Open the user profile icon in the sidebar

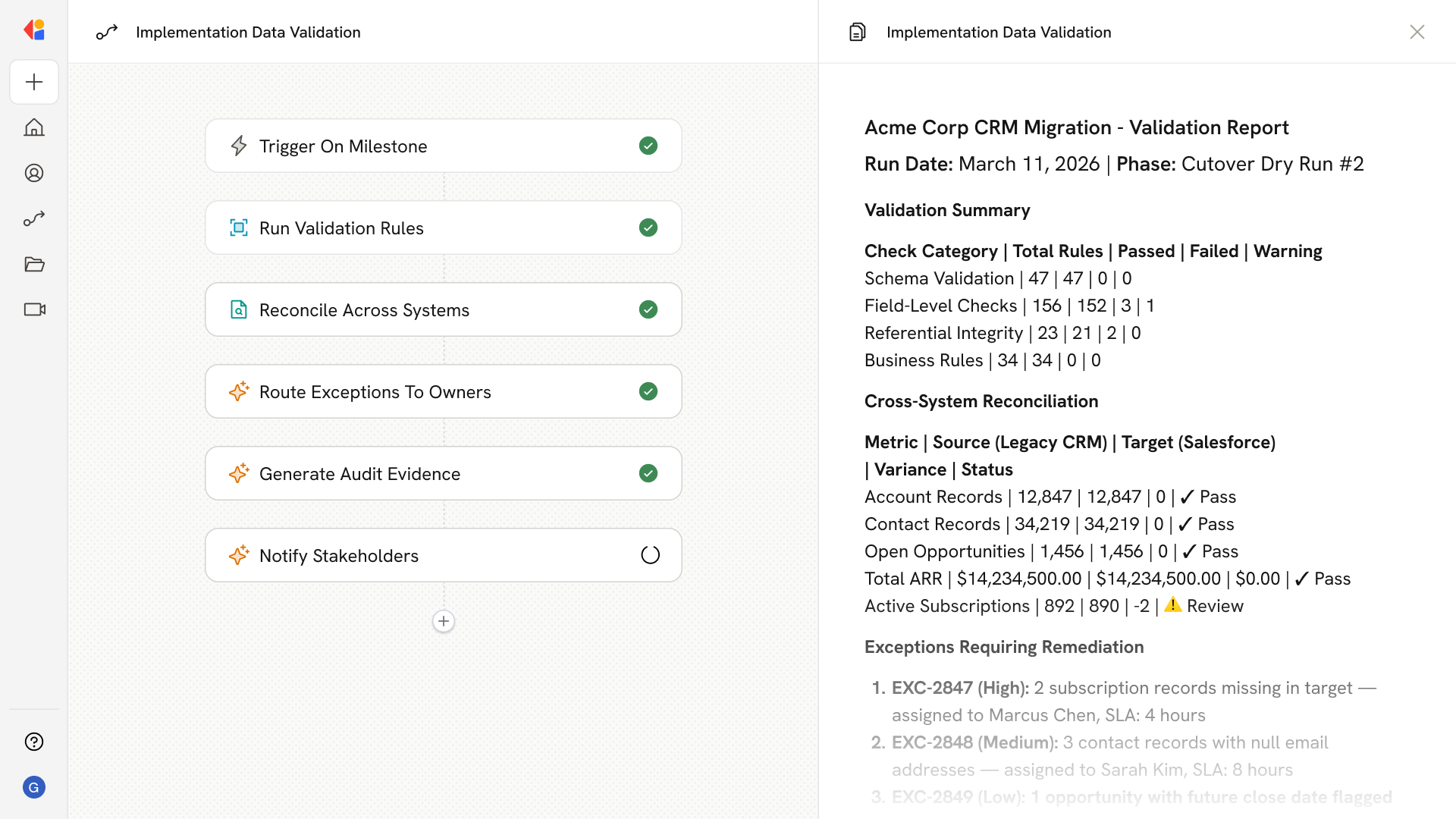34,173
